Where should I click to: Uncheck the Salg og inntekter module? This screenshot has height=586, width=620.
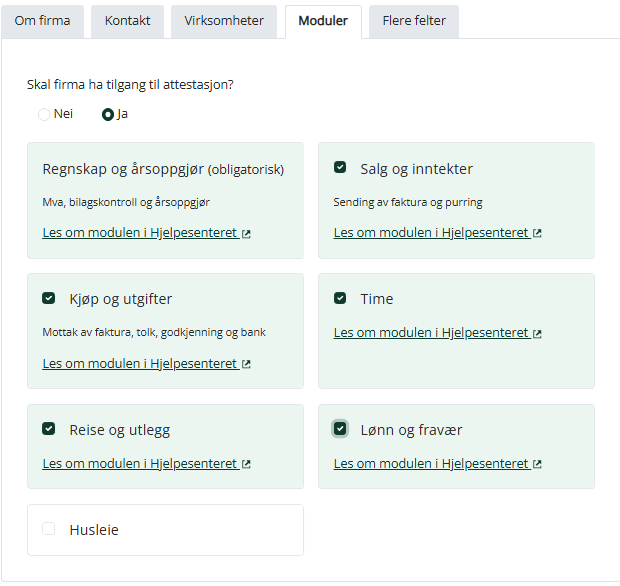(x=340, y=167)
